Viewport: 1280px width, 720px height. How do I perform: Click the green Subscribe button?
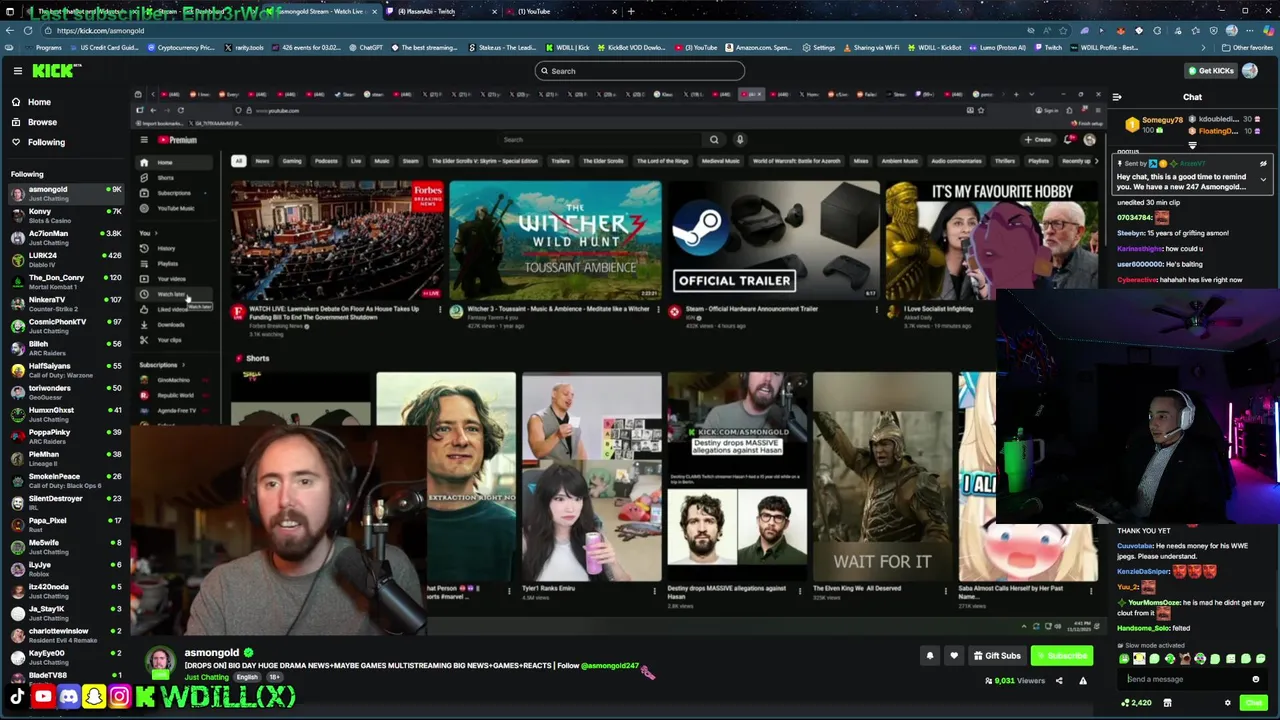[1063, 656]
